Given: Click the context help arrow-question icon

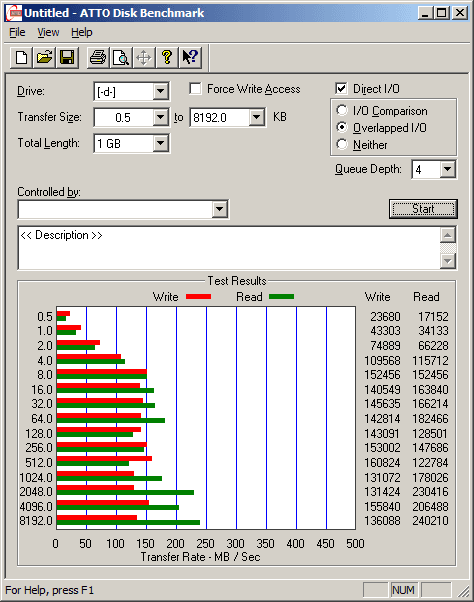Looking at the screenshot, I should [190, 58].
